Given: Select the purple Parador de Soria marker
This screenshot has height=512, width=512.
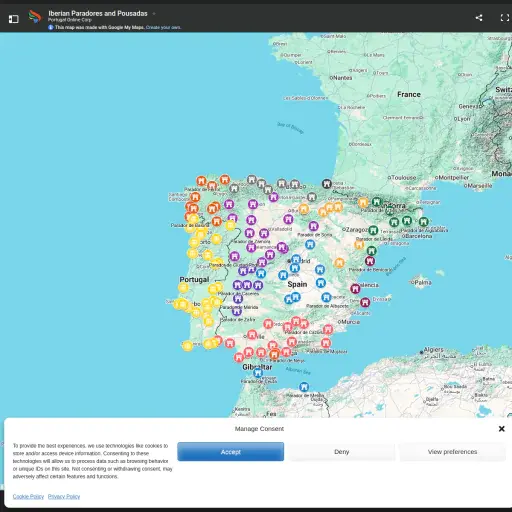Looking at the screenshot, I should tap(313, 226).
